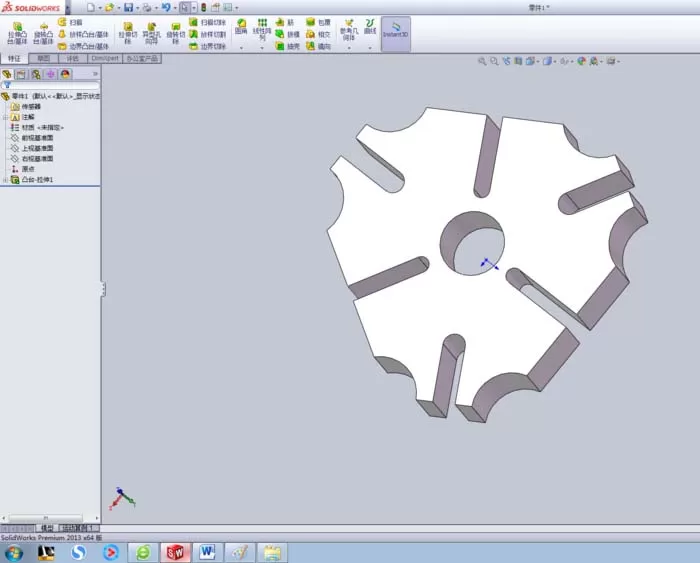Viewport: 700px width, 563px height.
Task: Click the Revolved Boss/Base (旋转凸台/基体) tool
Action: coord(43,33)
